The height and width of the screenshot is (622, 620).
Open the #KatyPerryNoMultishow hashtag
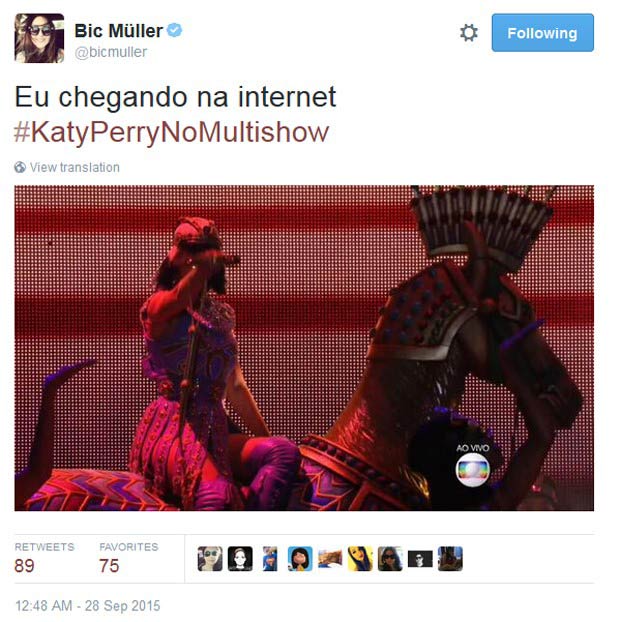click(172, 132)
